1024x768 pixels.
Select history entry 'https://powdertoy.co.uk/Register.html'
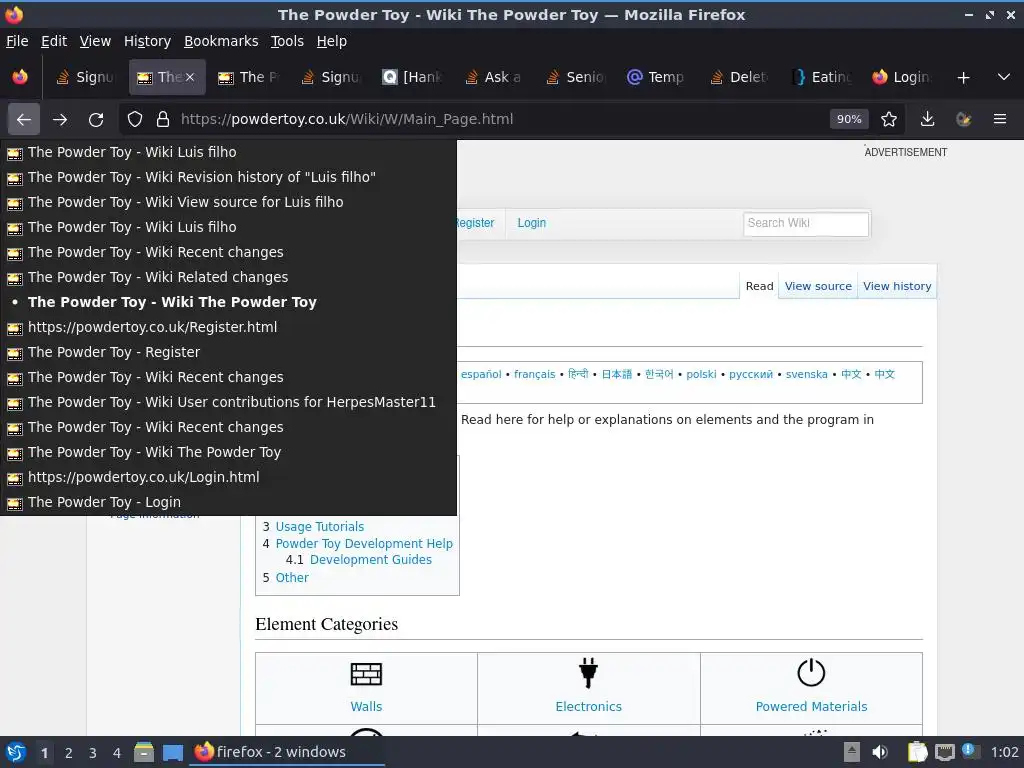[x=228, y=327]
